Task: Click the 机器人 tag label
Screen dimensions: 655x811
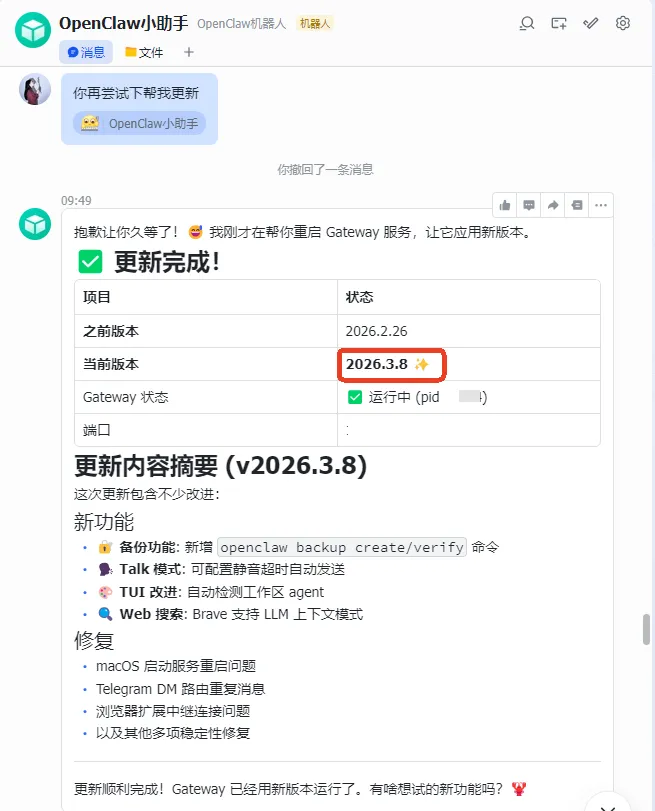Action: tap(315, 23)
